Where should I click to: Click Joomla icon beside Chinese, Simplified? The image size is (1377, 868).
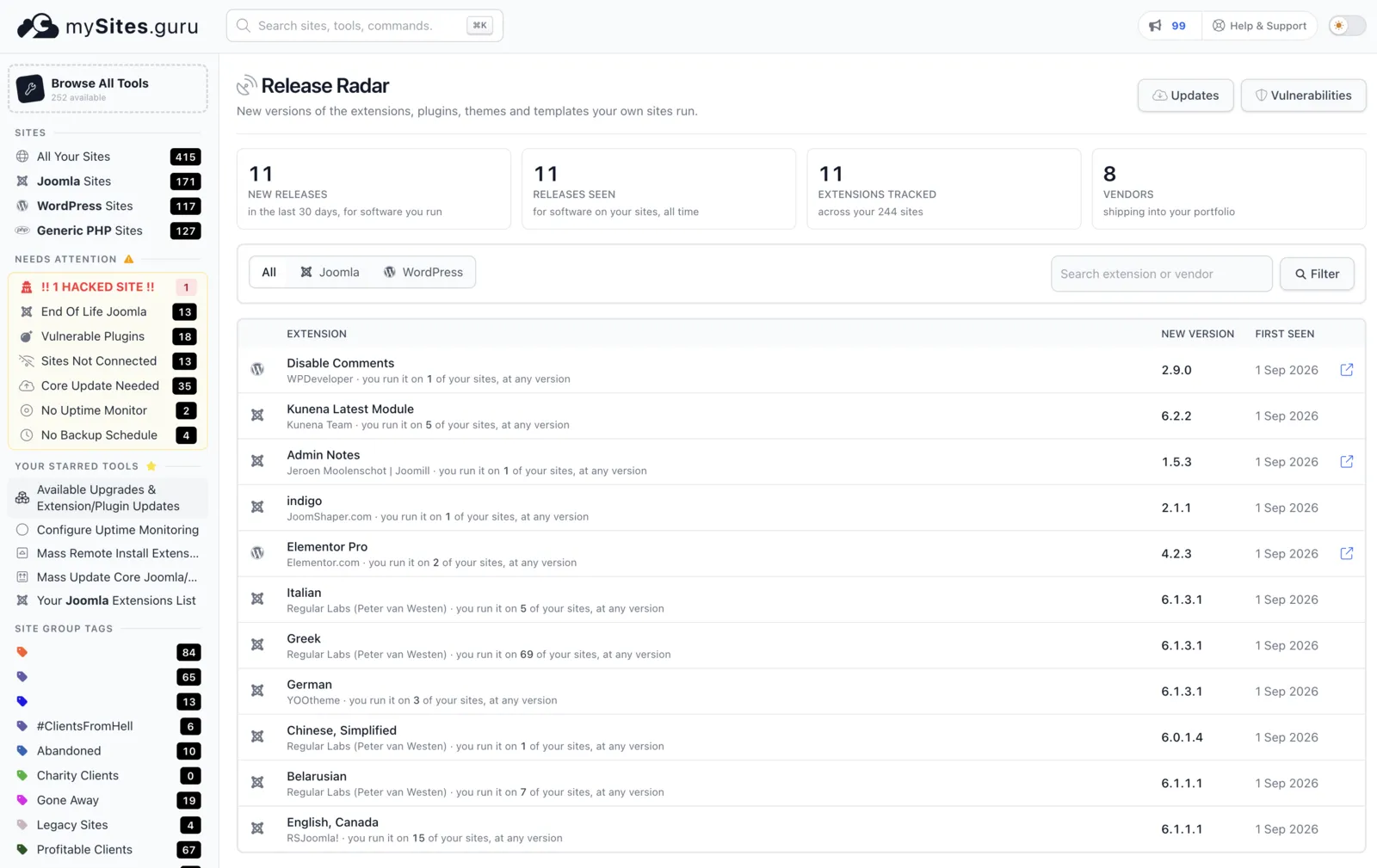257,736
